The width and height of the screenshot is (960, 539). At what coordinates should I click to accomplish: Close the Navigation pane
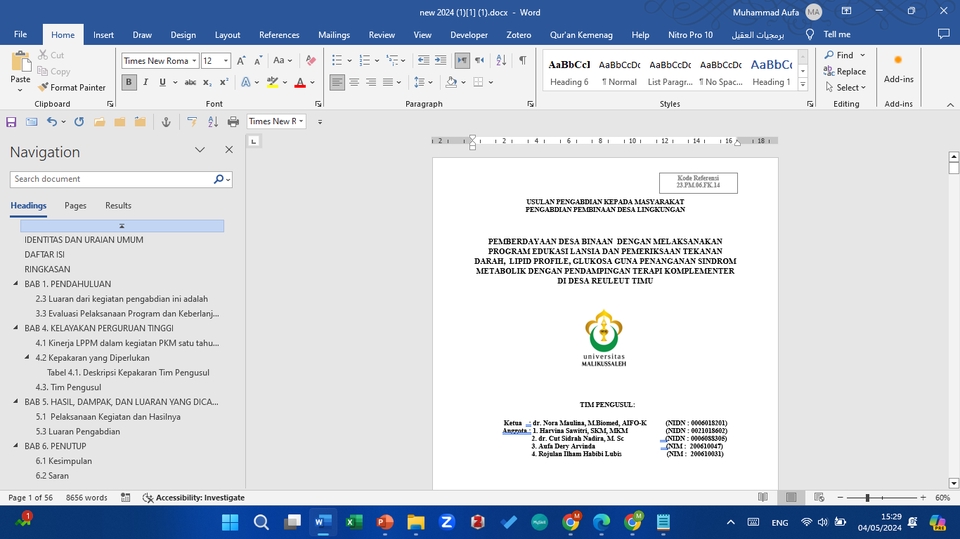click(x=229, y=149)
